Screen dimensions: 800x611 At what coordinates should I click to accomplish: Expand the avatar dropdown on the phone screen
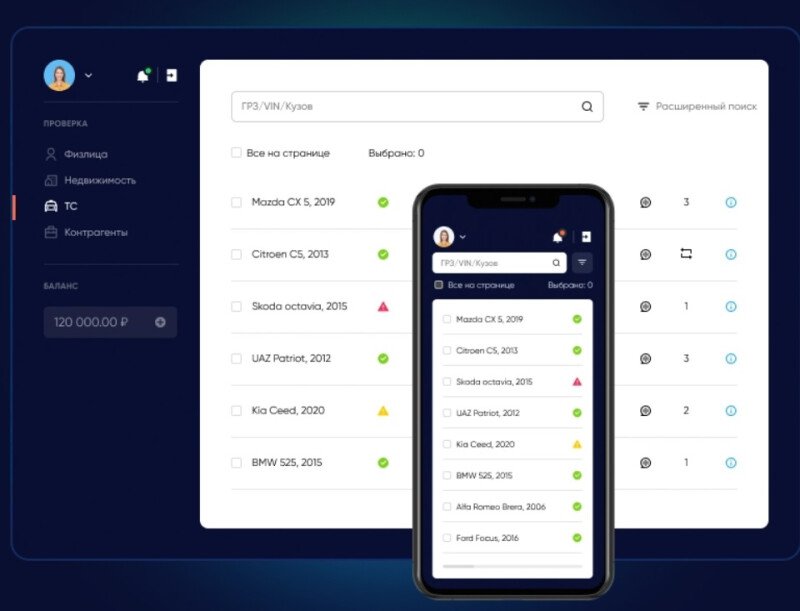pyautogui.click(x=463, y=236)
